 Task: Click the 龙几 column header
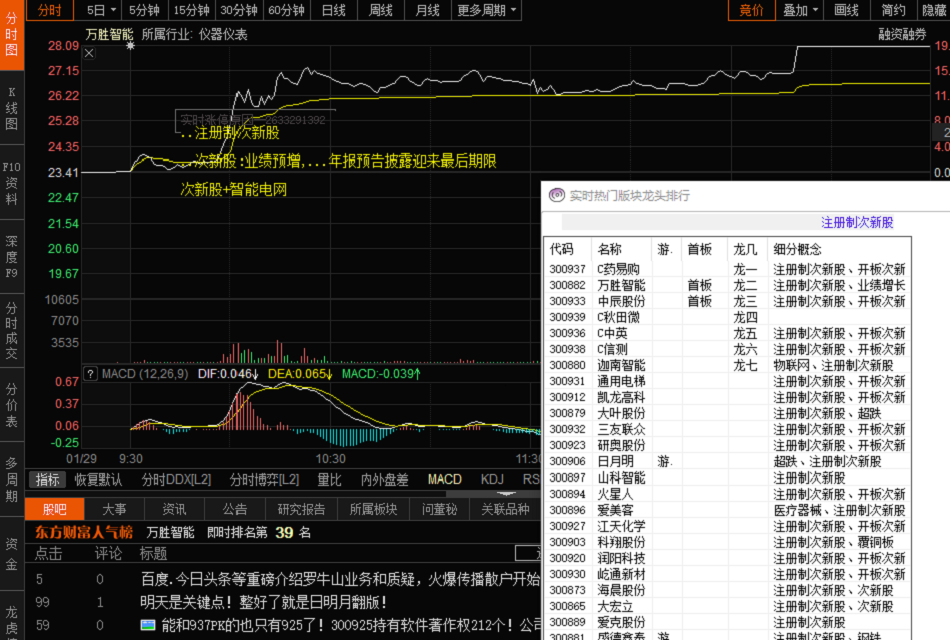tap(745, 249)
